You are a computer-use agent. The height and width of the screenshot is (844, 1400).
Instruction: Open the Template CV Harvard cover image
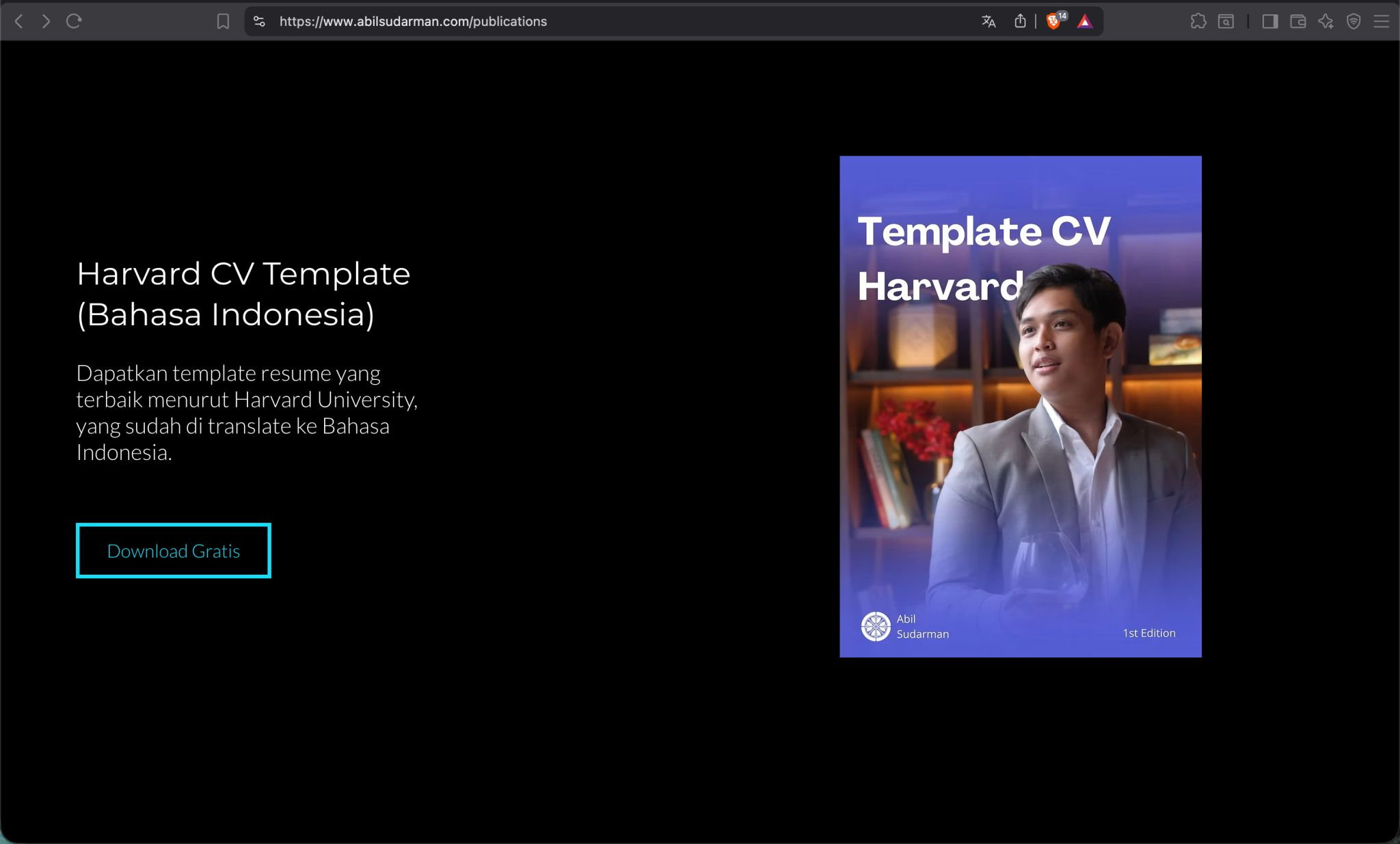coord(1021,407)
